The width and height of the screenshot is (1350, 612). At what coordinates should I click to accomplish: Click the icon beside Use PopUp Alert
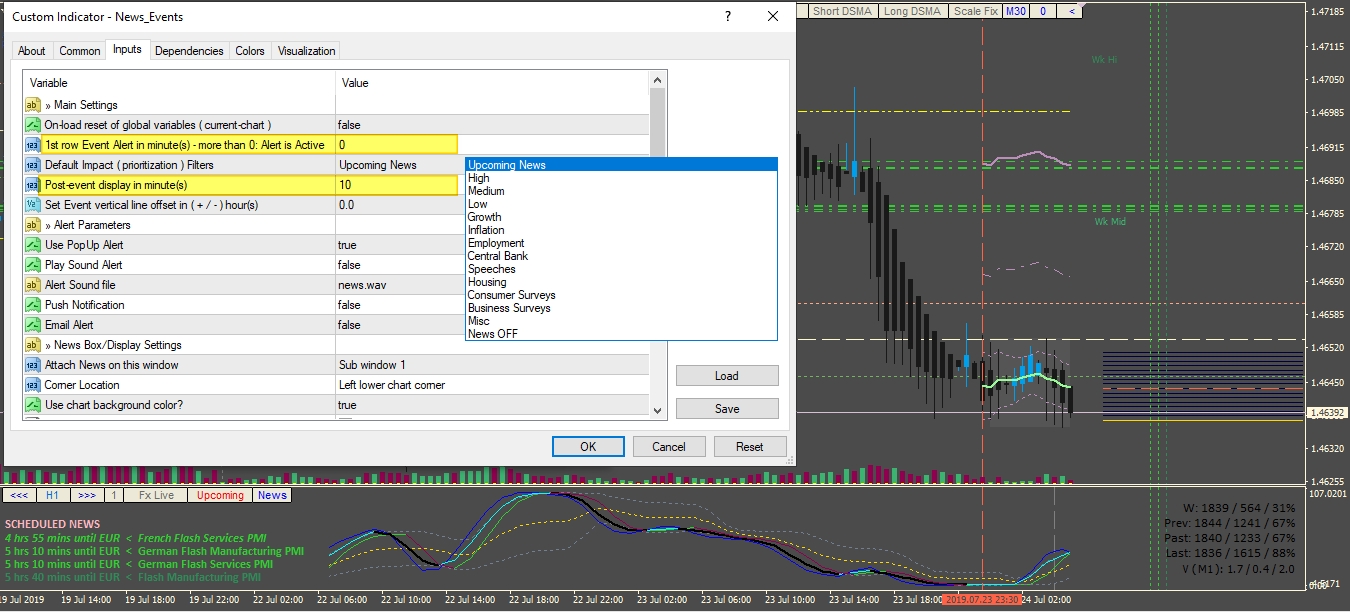[x=32, y=245]
